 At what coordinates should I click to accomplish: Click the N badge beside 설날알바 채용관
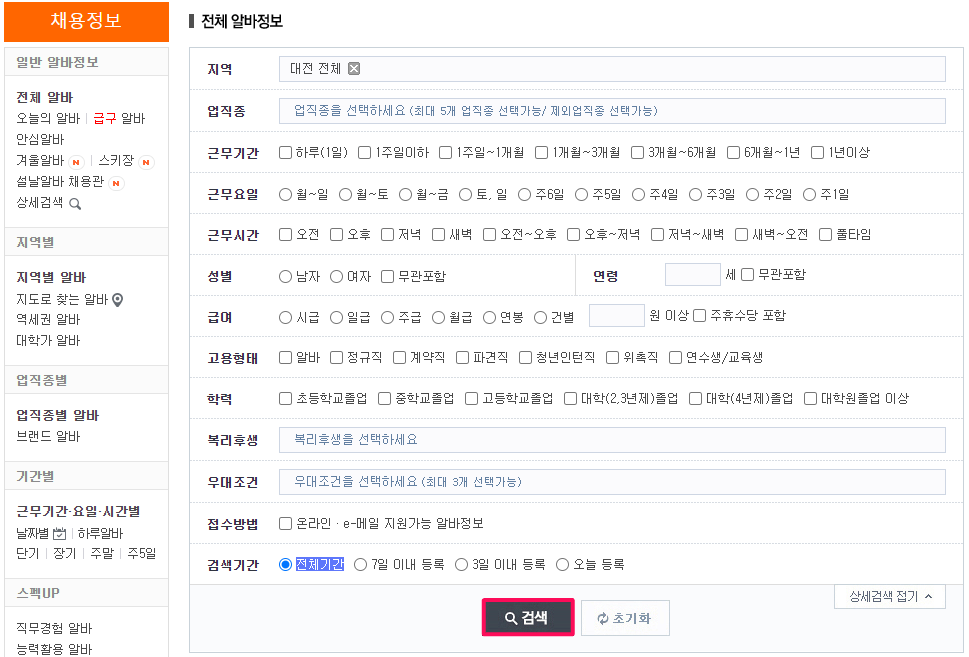coord(116,183)
